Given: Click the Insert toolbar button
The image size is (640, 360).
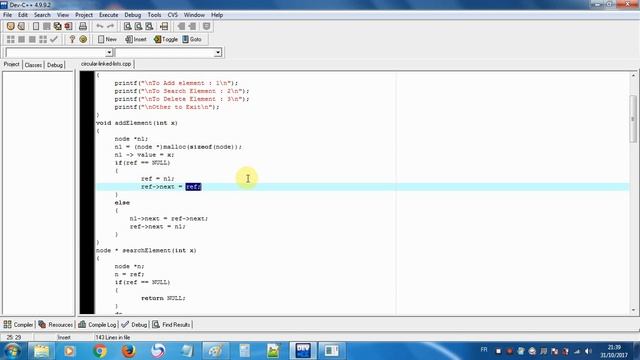Looking at the screenshot, I should pyautogui.click(x=136, y=39).
